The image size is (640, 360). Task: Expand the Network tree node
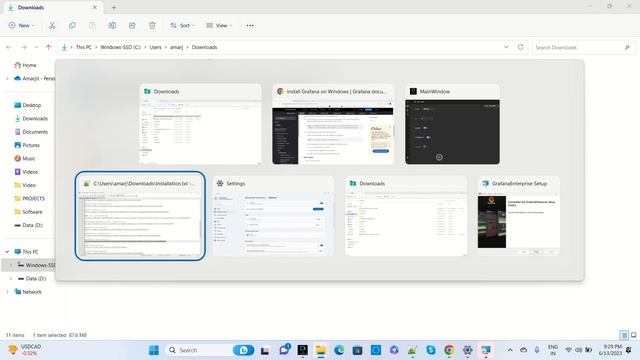[x=7, y=292]
